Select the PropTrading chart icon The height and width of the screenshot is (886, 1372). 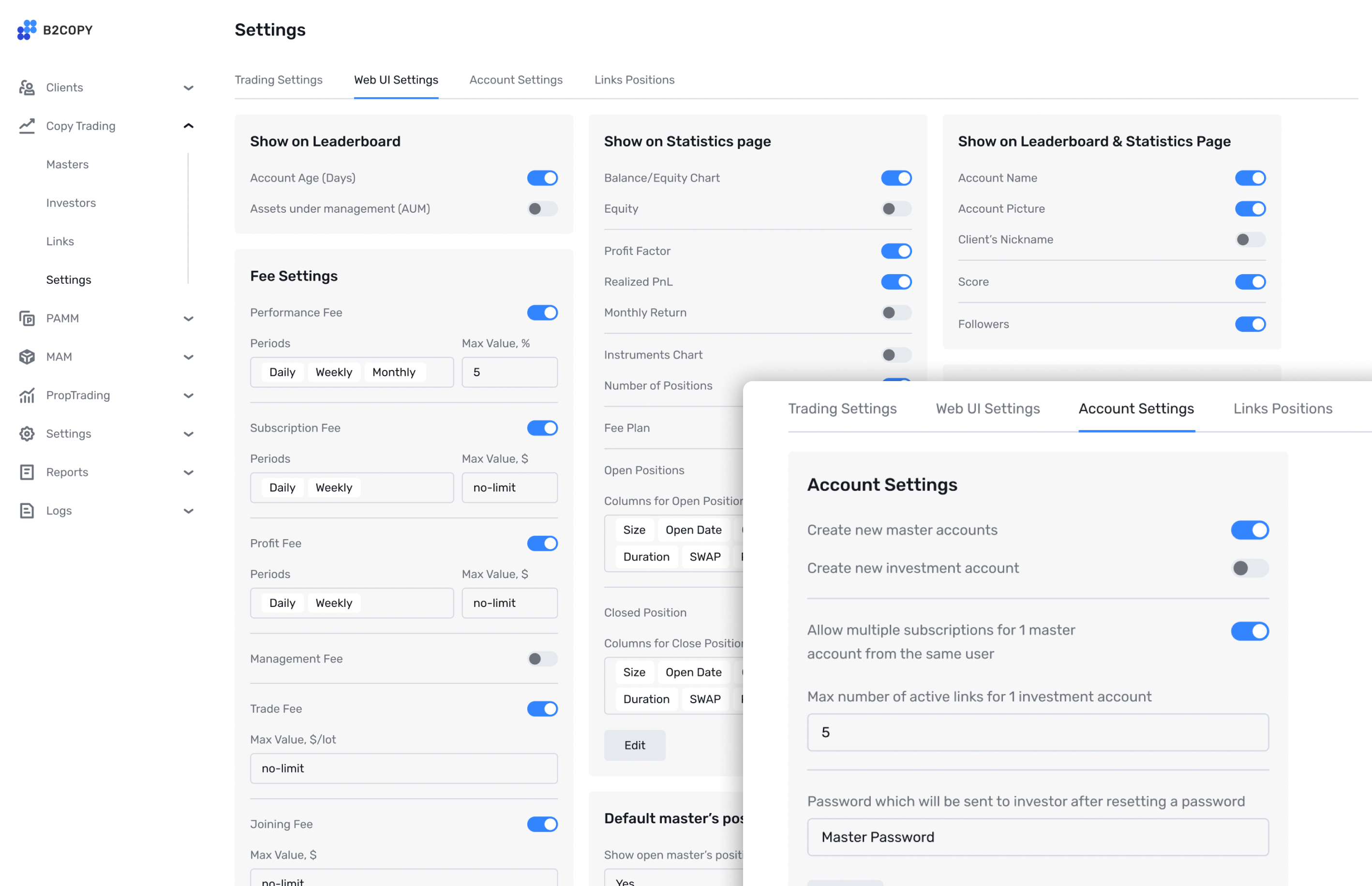pyautogui.click(x=27, y=395)
